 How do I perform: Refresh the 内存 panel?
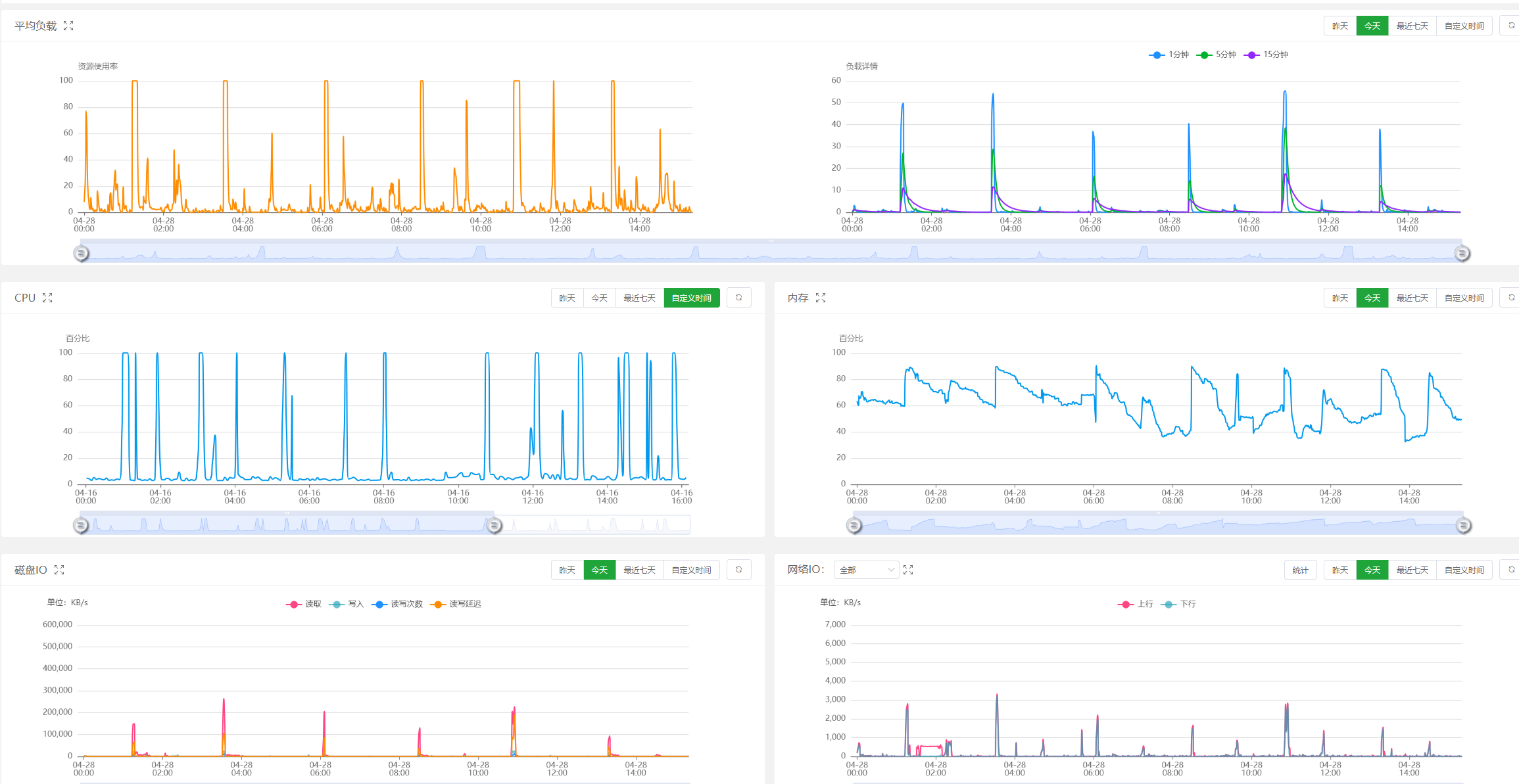pyautogui.click(x=1511, y=298)
